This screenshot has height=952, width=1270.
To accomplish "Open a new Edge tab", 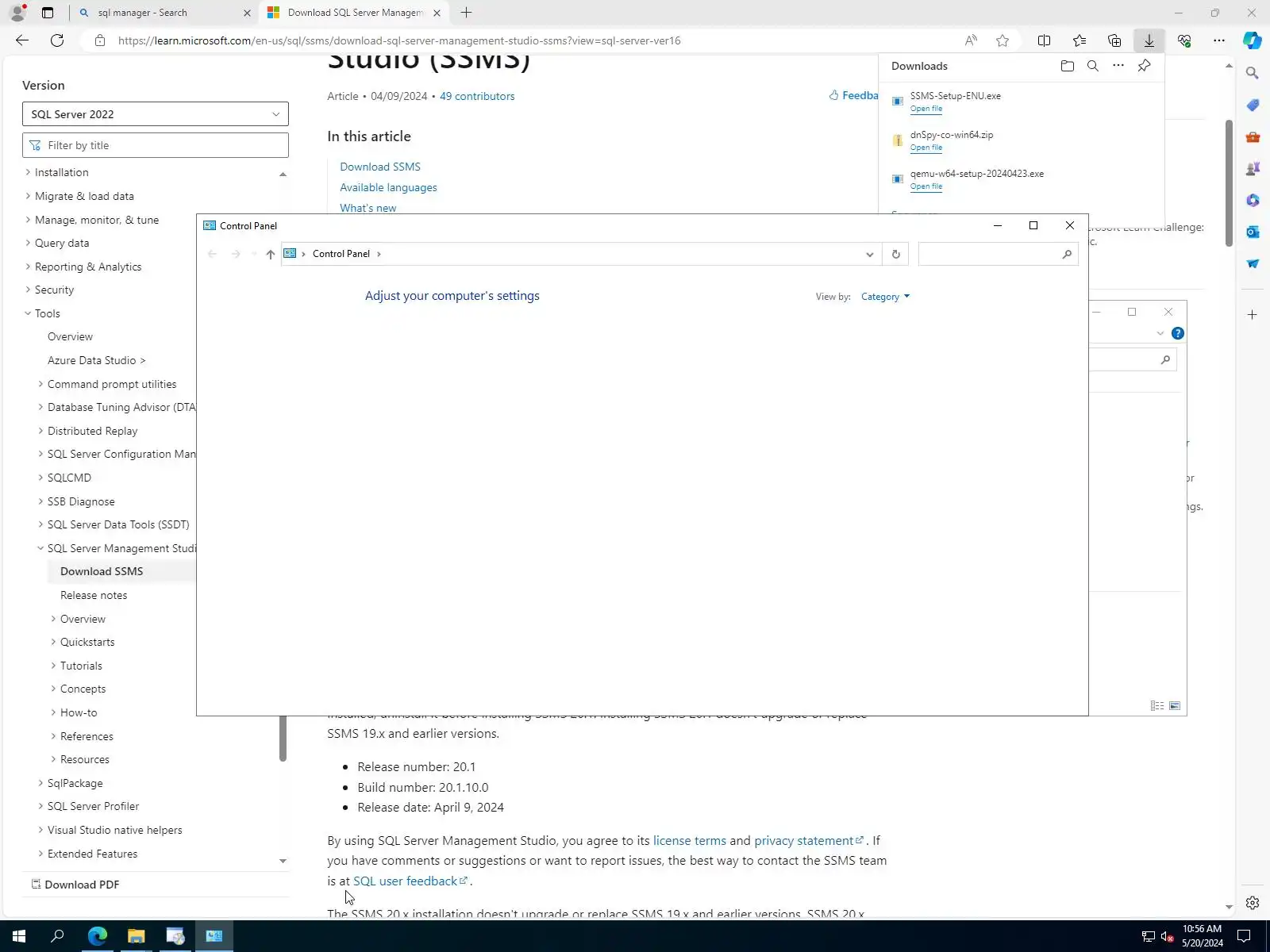I will click(x=467, y=13).
